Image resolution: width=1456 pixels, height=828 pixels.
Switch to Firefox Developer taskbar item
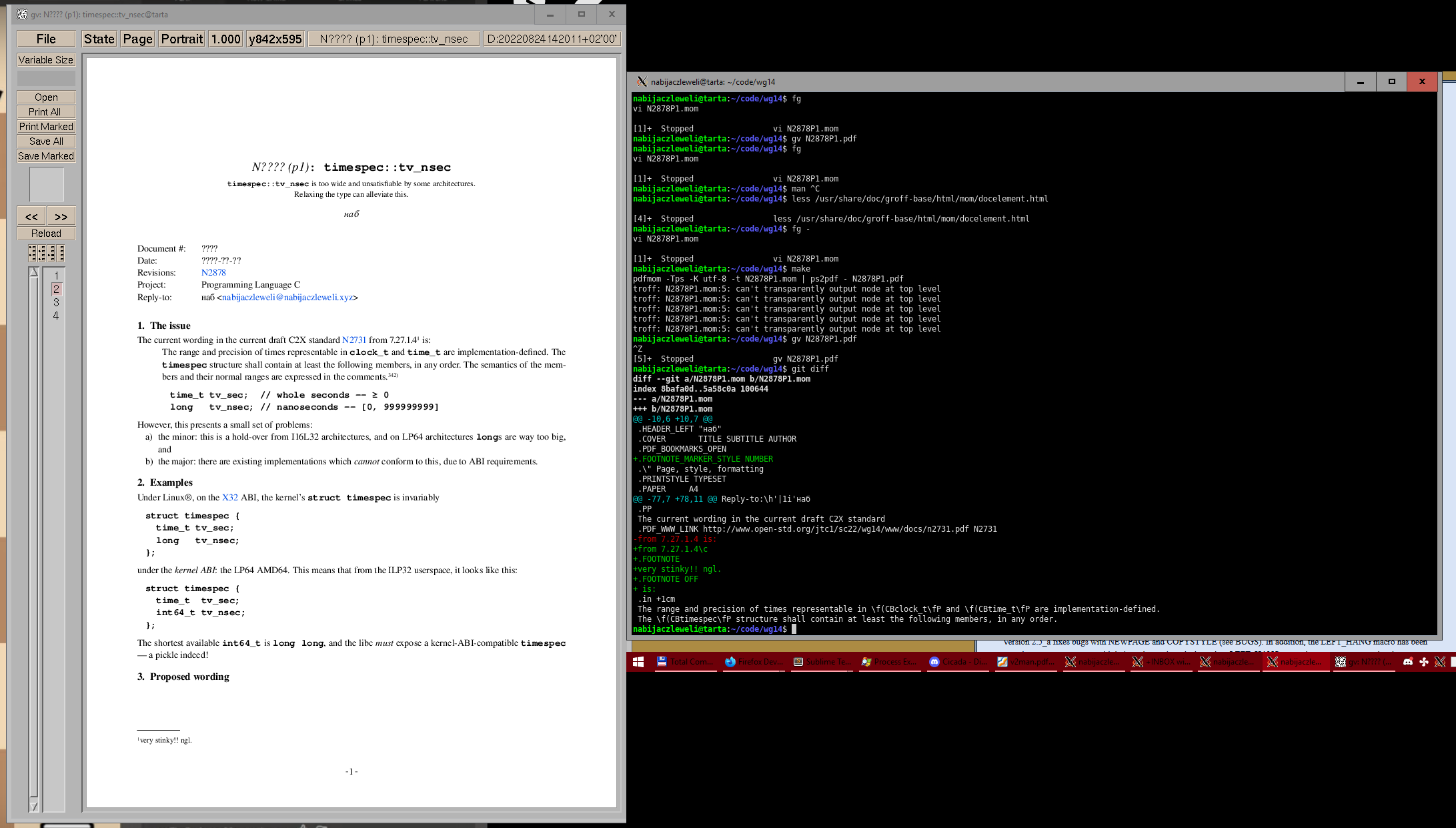click(754, 662)
